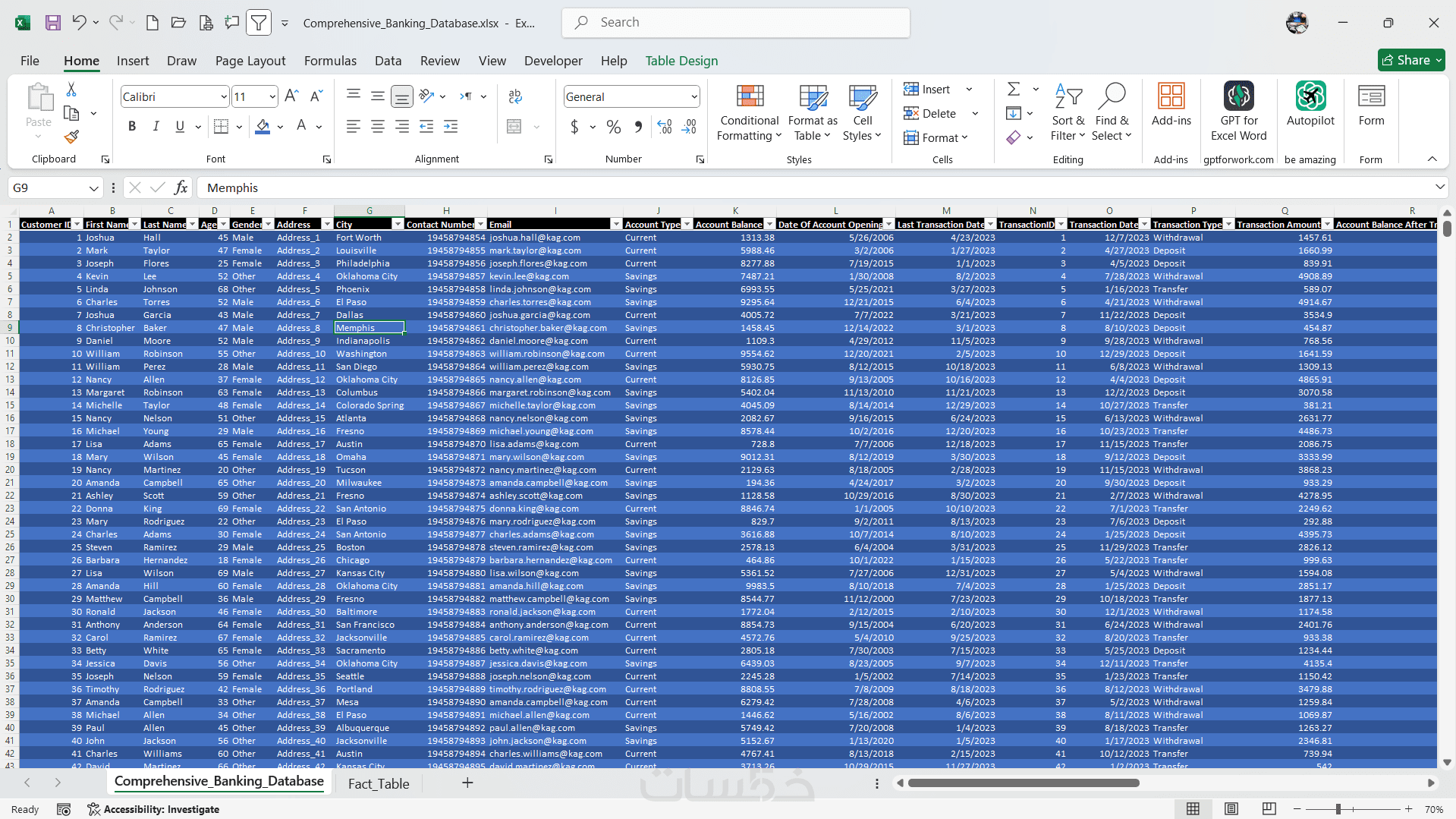Open the font name Calibri dropdown
Screen dimensions: 1456x819
coord(224,96)
